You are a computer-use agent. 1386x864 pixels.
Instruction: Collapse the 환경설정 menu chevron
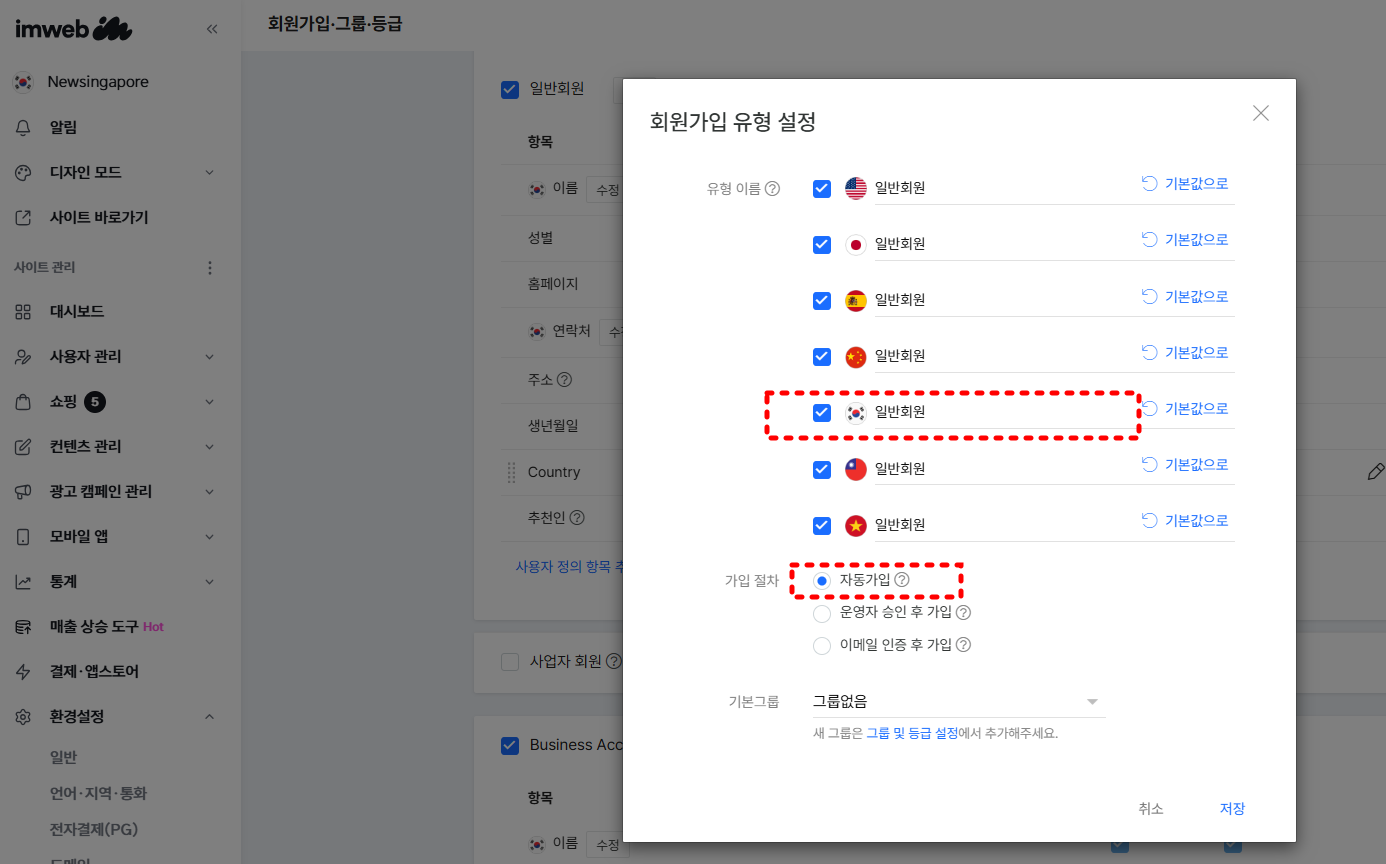tap(210, 717)
